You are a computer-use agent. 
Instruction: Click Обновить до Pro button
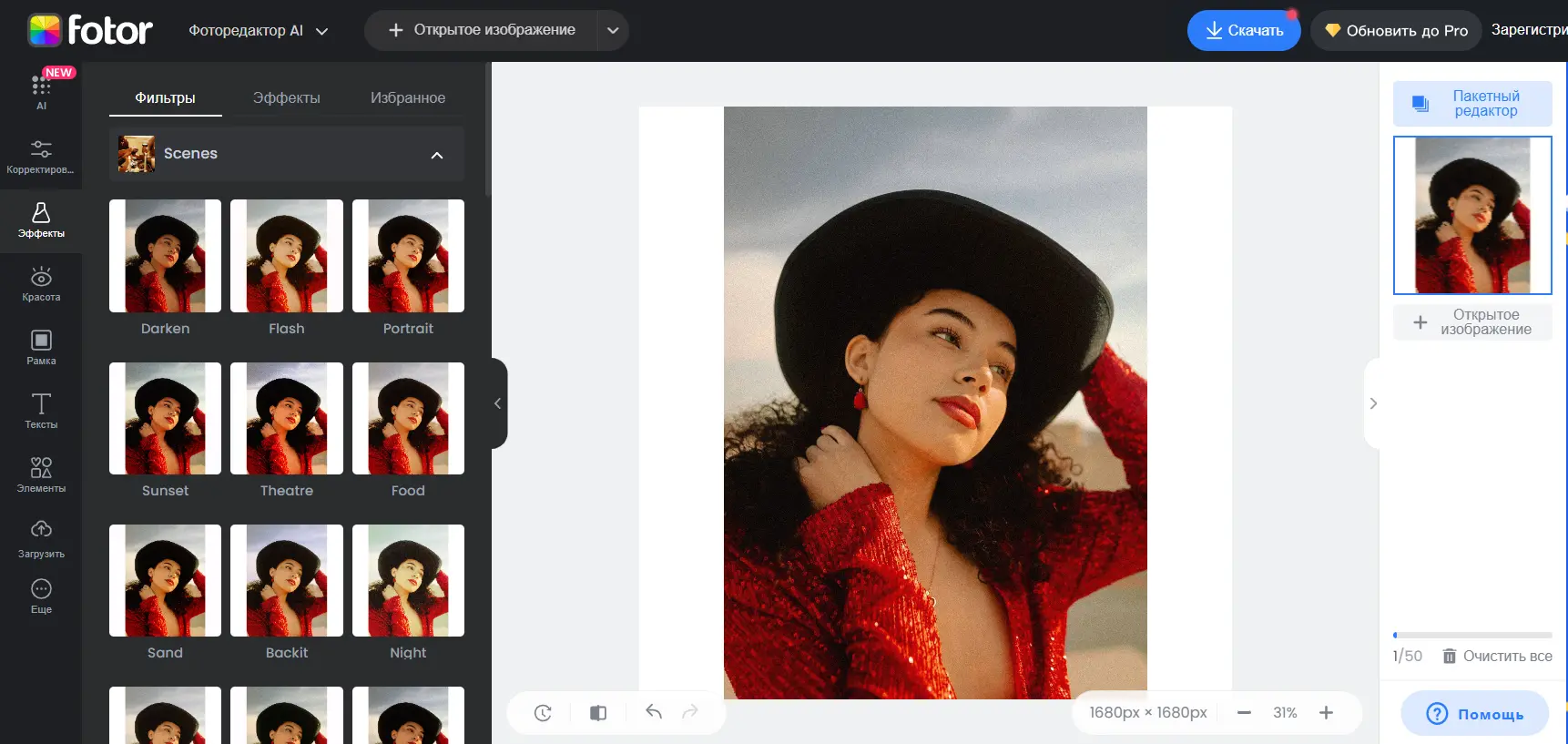pyautogui.click(x=1396, y=30)
